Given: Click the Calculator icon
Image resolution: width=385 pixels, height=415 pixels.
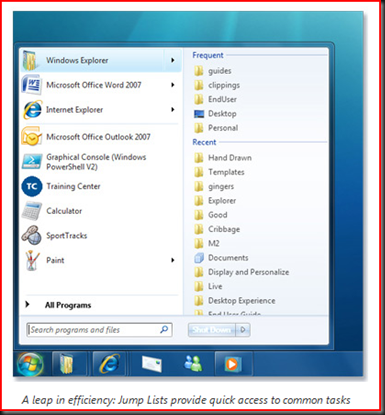Looking at the screenshot, I should point(32,211).
